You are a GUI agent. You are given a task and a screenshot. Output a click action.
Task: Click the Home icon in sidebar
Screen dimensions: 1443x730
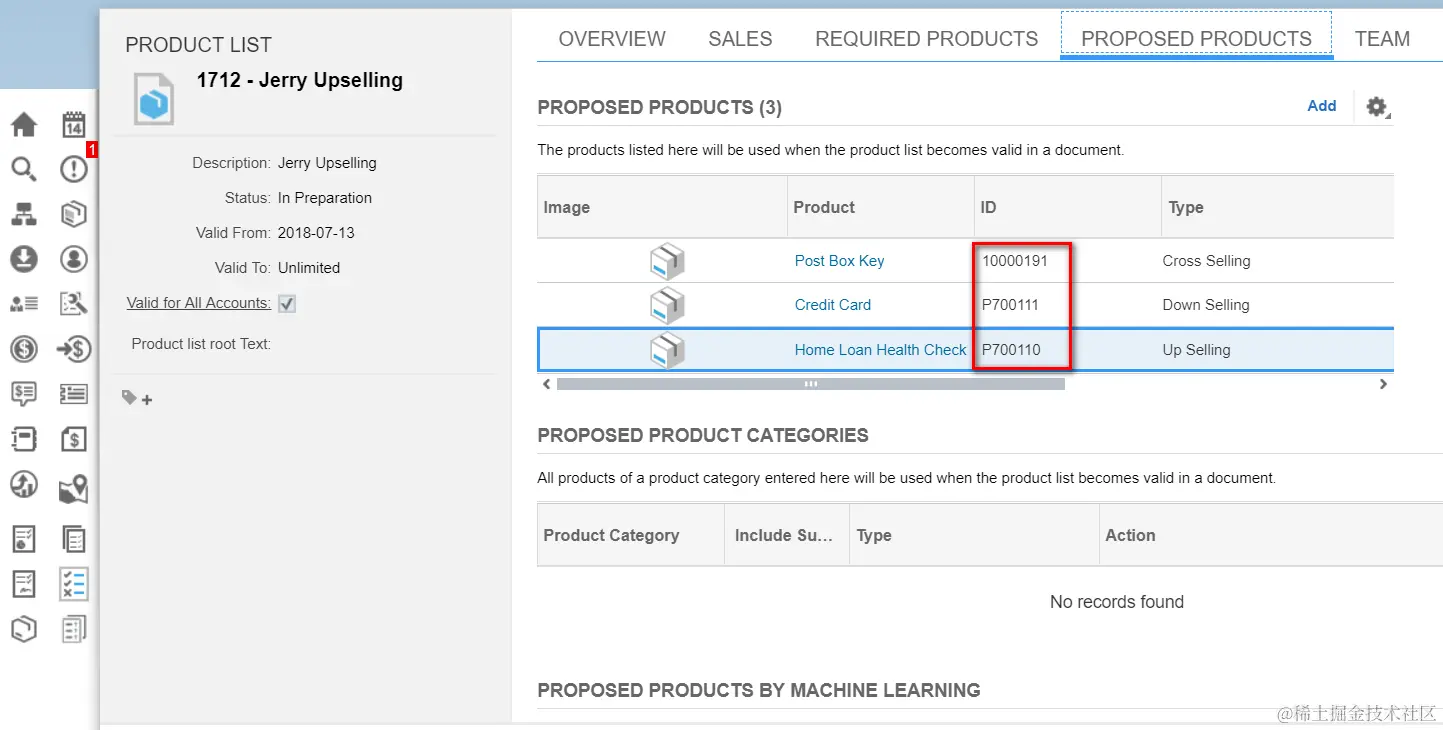[x=24, y=125]
